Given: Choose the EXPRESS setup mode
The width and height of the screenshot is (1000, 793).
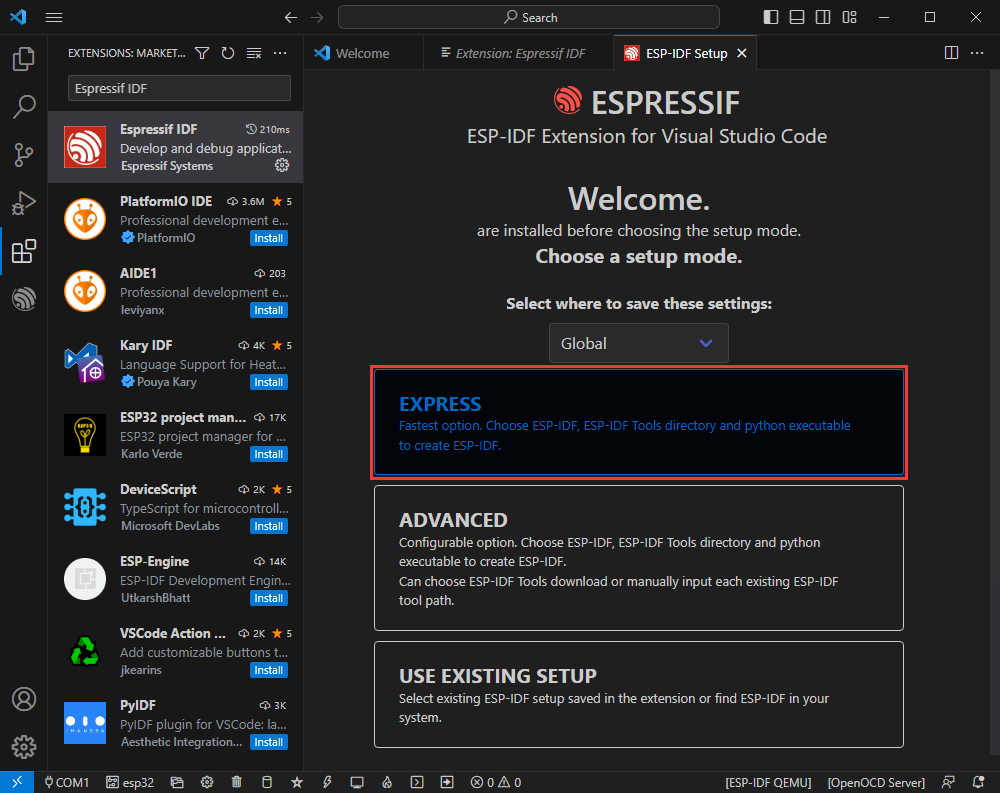Looking at the screenshot, I should [638, 422].
